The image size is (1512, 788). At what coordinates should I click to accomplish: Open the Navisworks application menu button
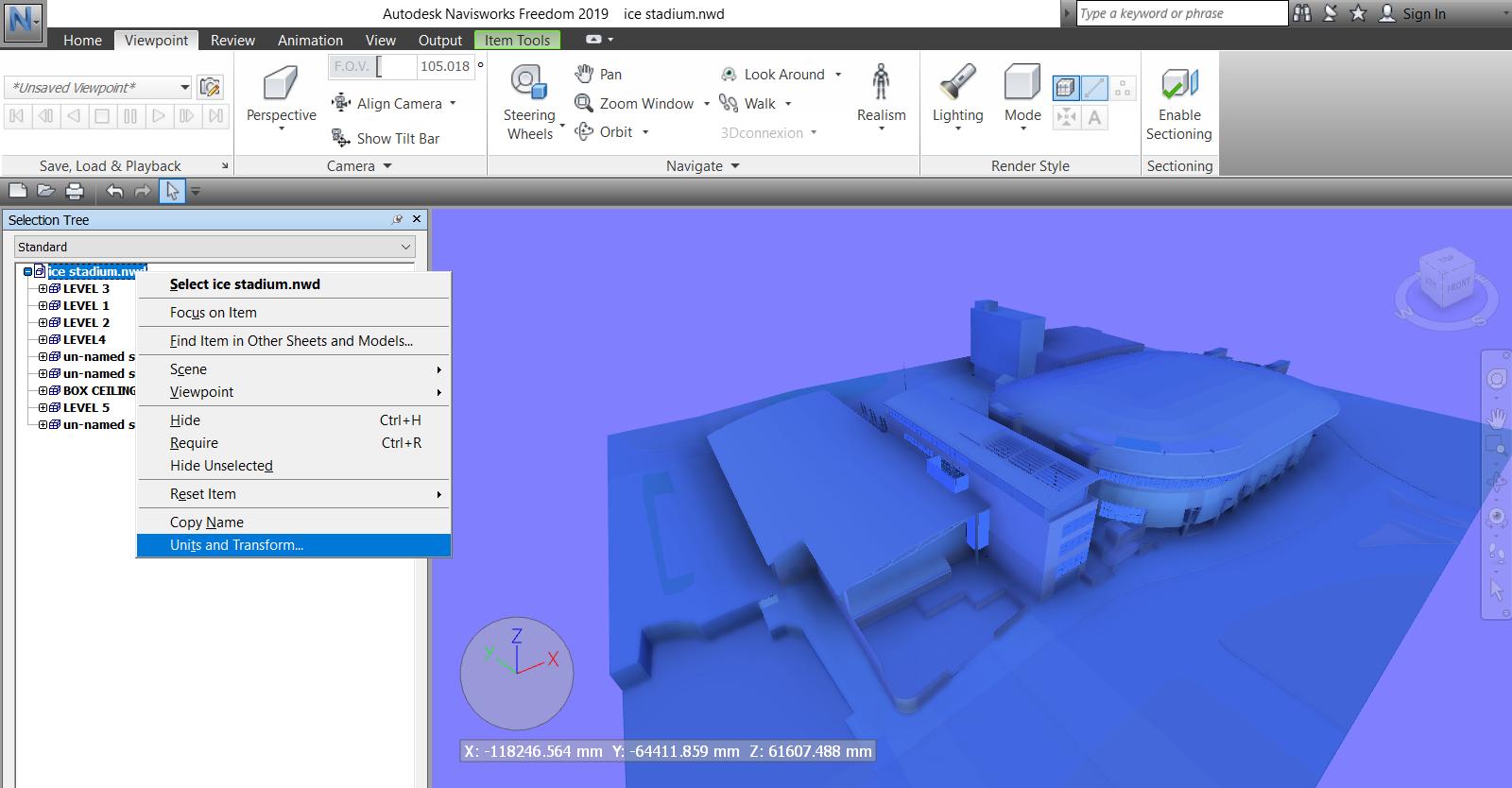[x=23, y=22]
